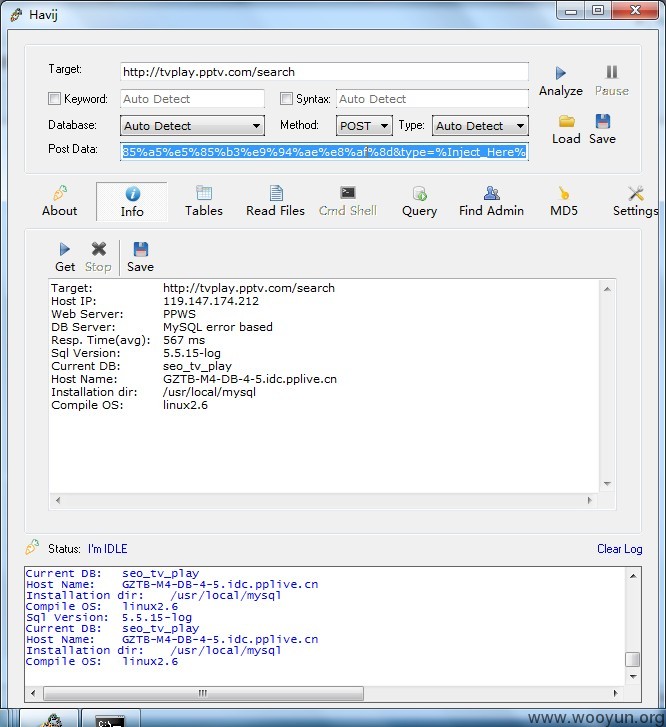The height and width of the screenshot is (727, 666).
Task: Click command prompt taskbar icon
Action: [x=110, y=721]
